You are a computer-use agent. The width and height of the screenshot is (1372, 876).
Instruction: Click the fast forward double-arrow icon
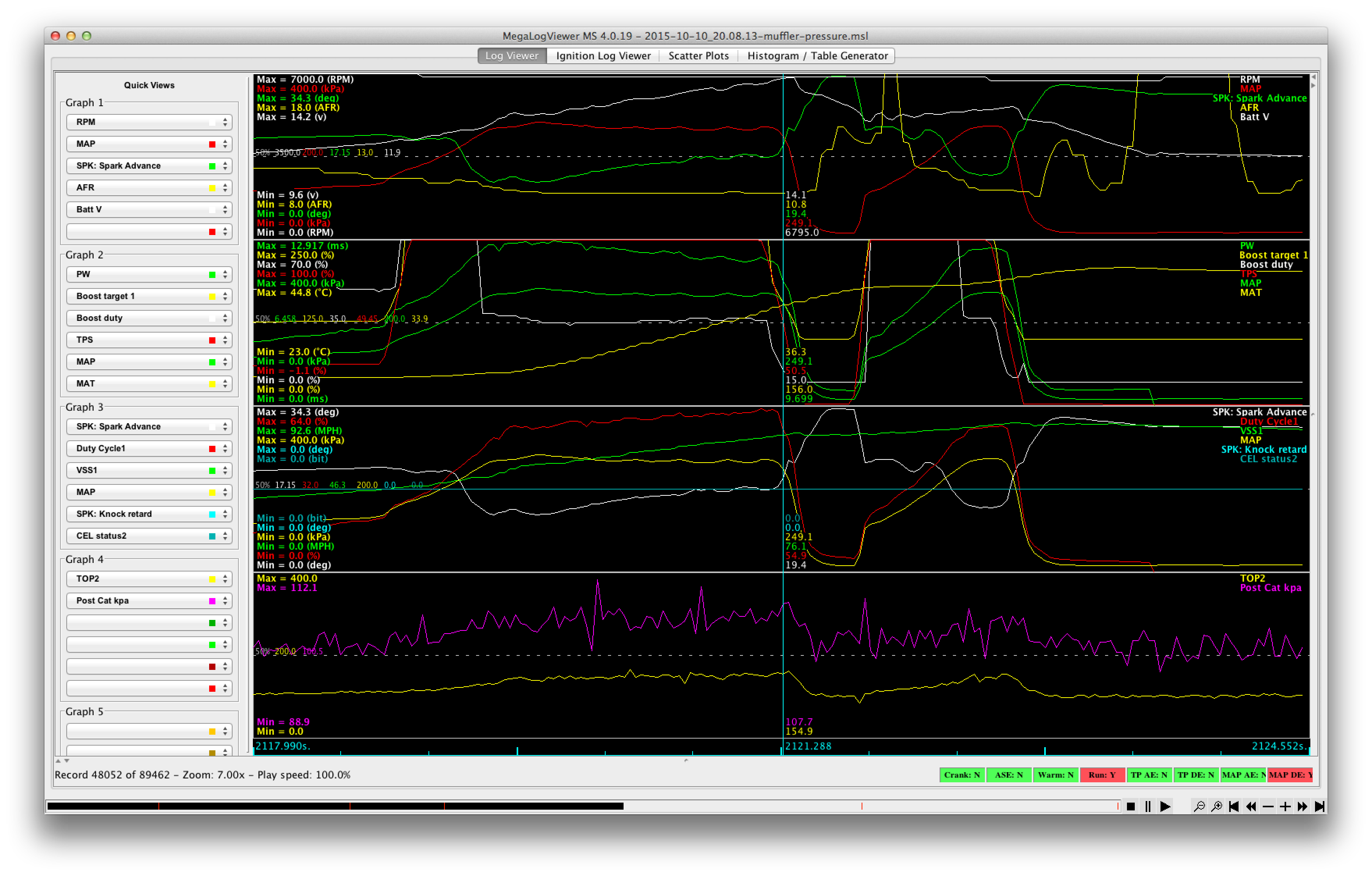point(1302,806)
